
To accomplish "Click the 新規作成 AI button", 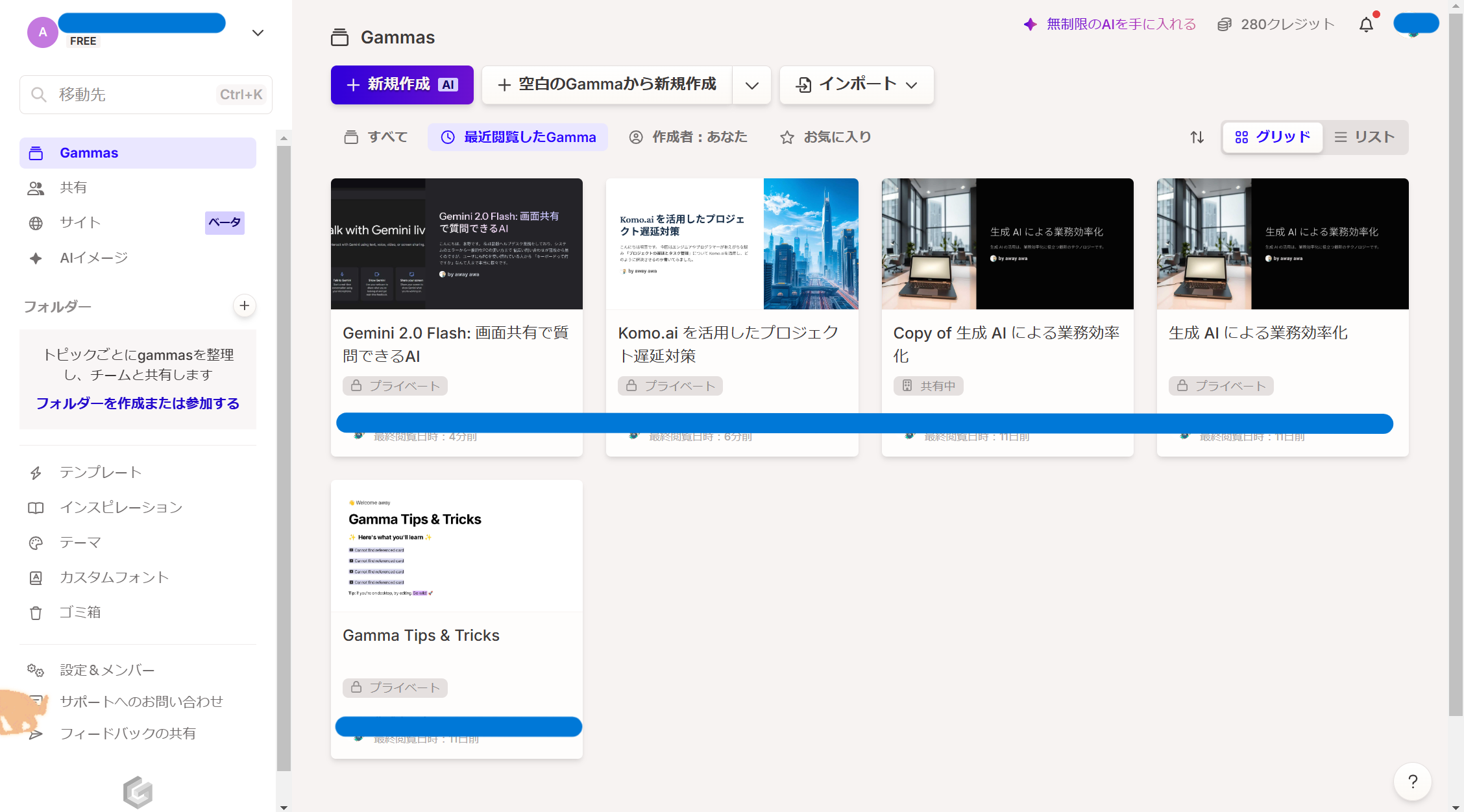I will coord(402,85).
